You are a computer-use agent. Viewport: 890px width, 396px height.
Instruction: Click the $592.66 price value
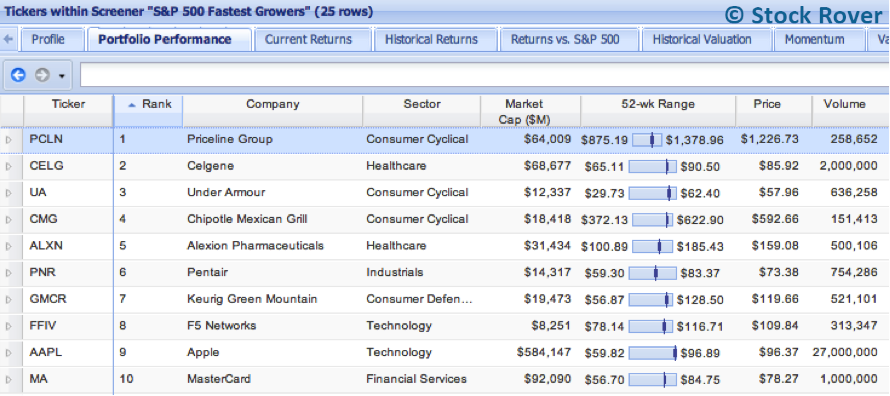point(775,220)
